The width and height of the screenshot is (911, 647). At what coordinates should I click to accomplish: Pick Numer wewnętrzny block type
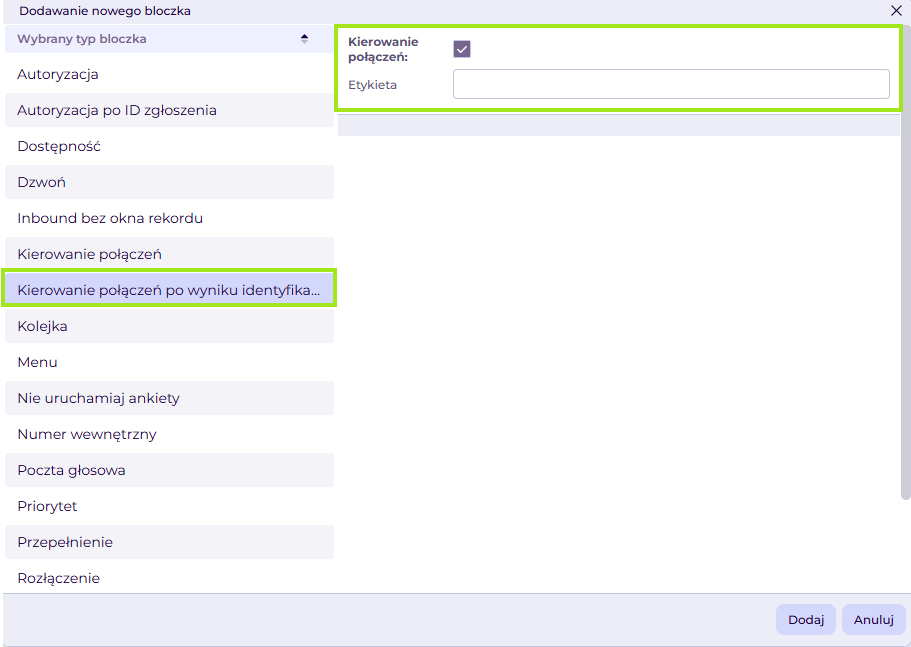pos(169,434)
